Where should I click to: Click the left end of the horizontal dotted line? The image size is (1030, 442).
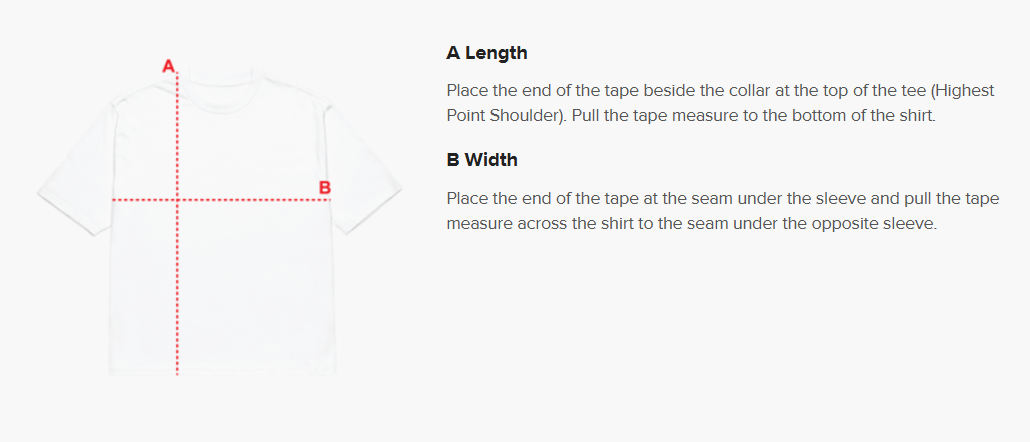(x=114, y=199)
